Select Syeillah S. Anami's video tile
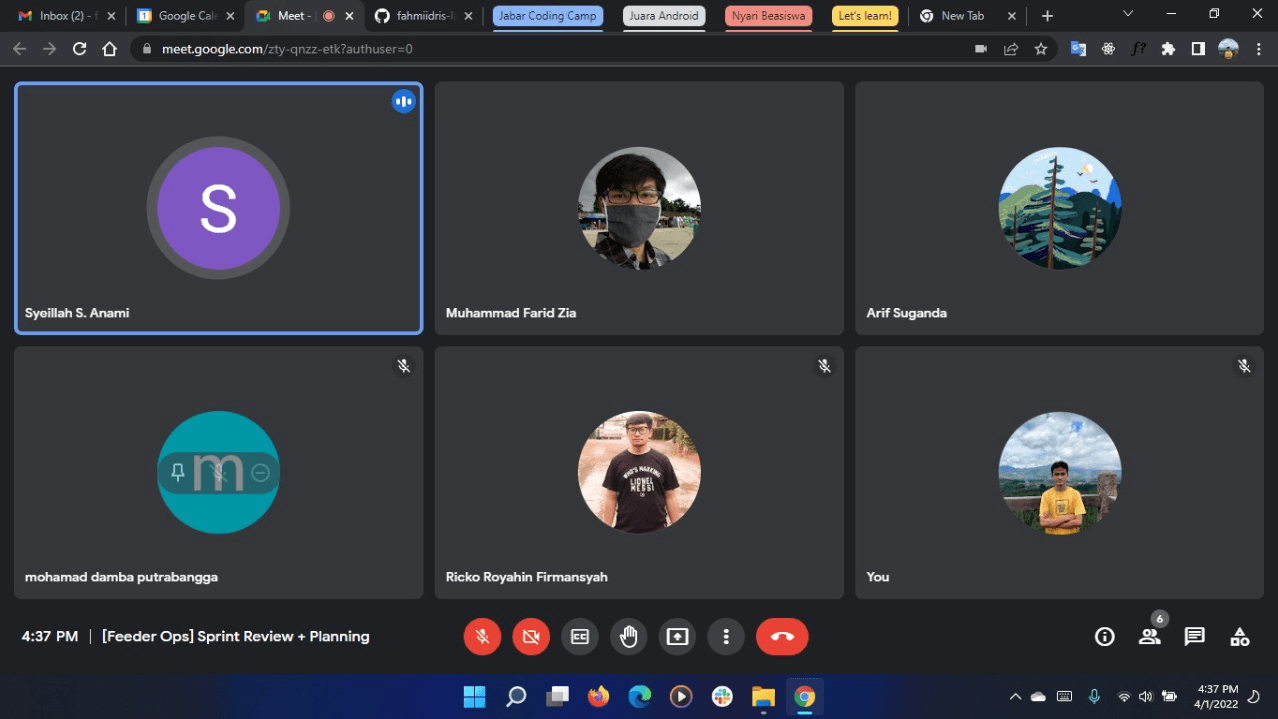Viewport: 1278px width, 719px height. tap(218, 208)
